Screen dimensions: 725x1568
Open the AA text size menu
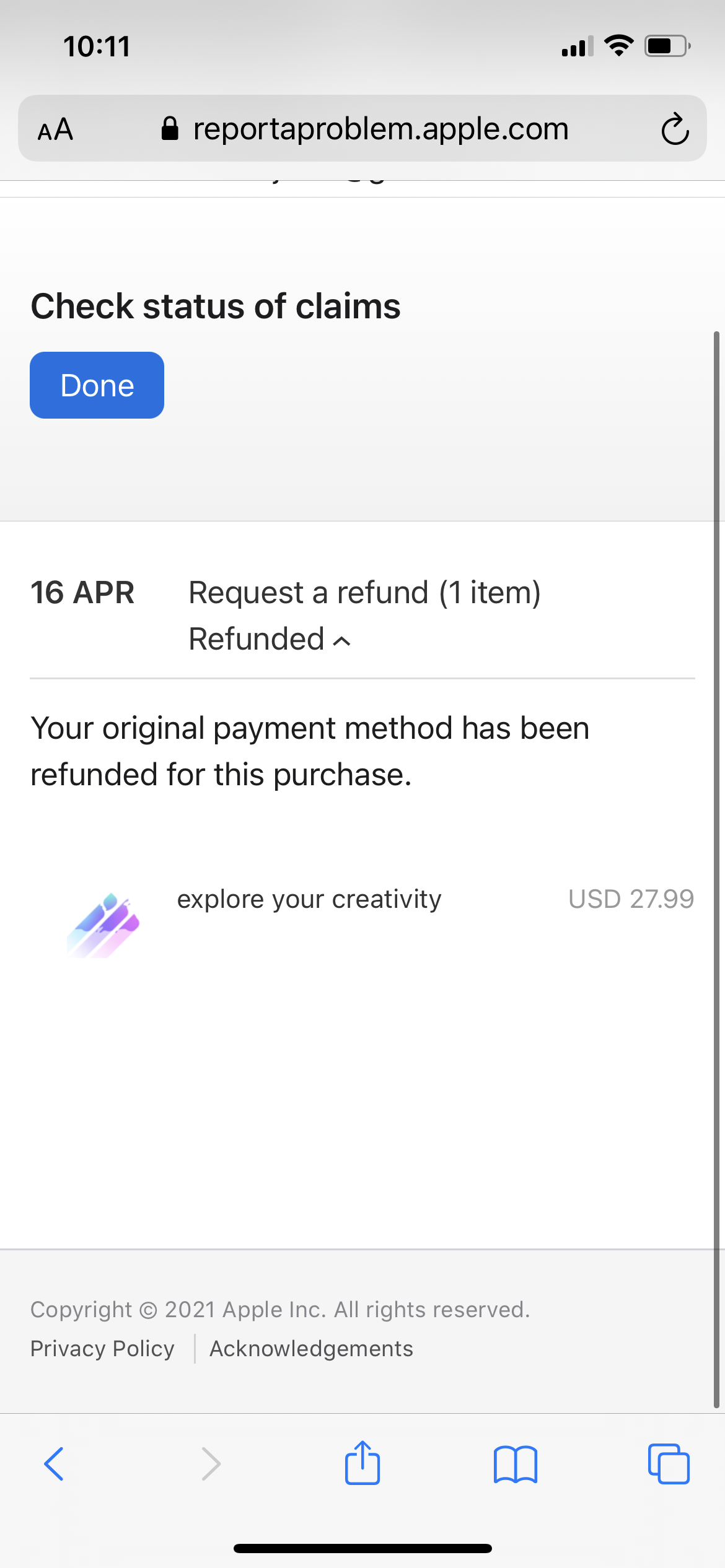56,129
